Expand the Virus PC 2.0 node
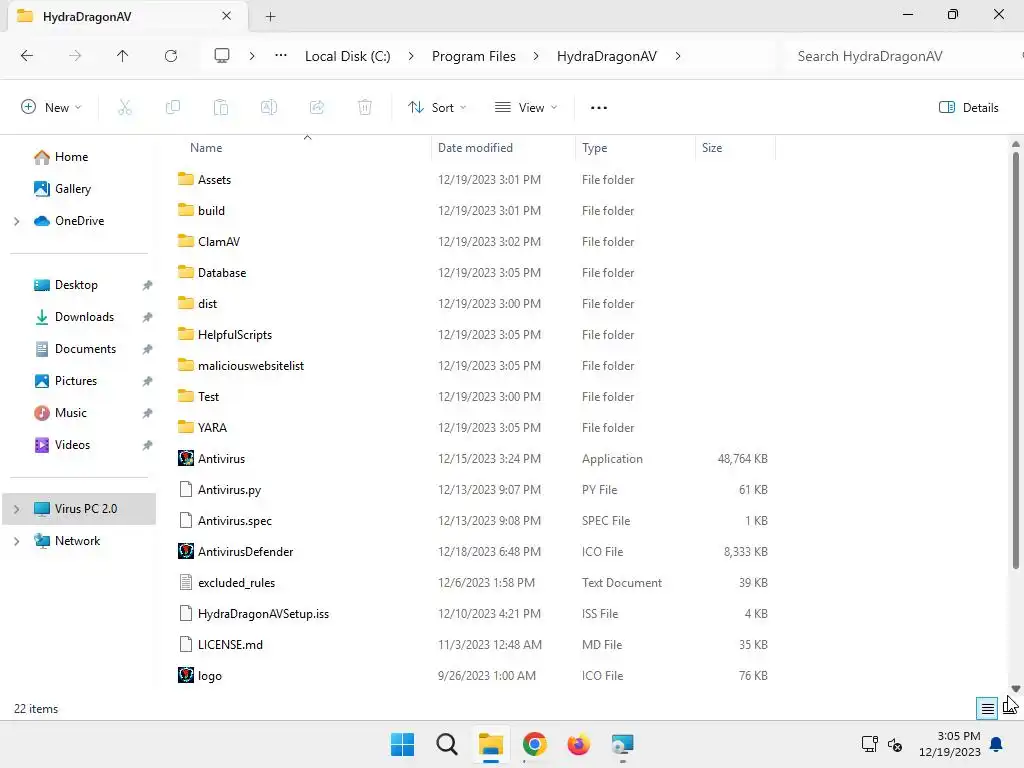 (16, 509)
